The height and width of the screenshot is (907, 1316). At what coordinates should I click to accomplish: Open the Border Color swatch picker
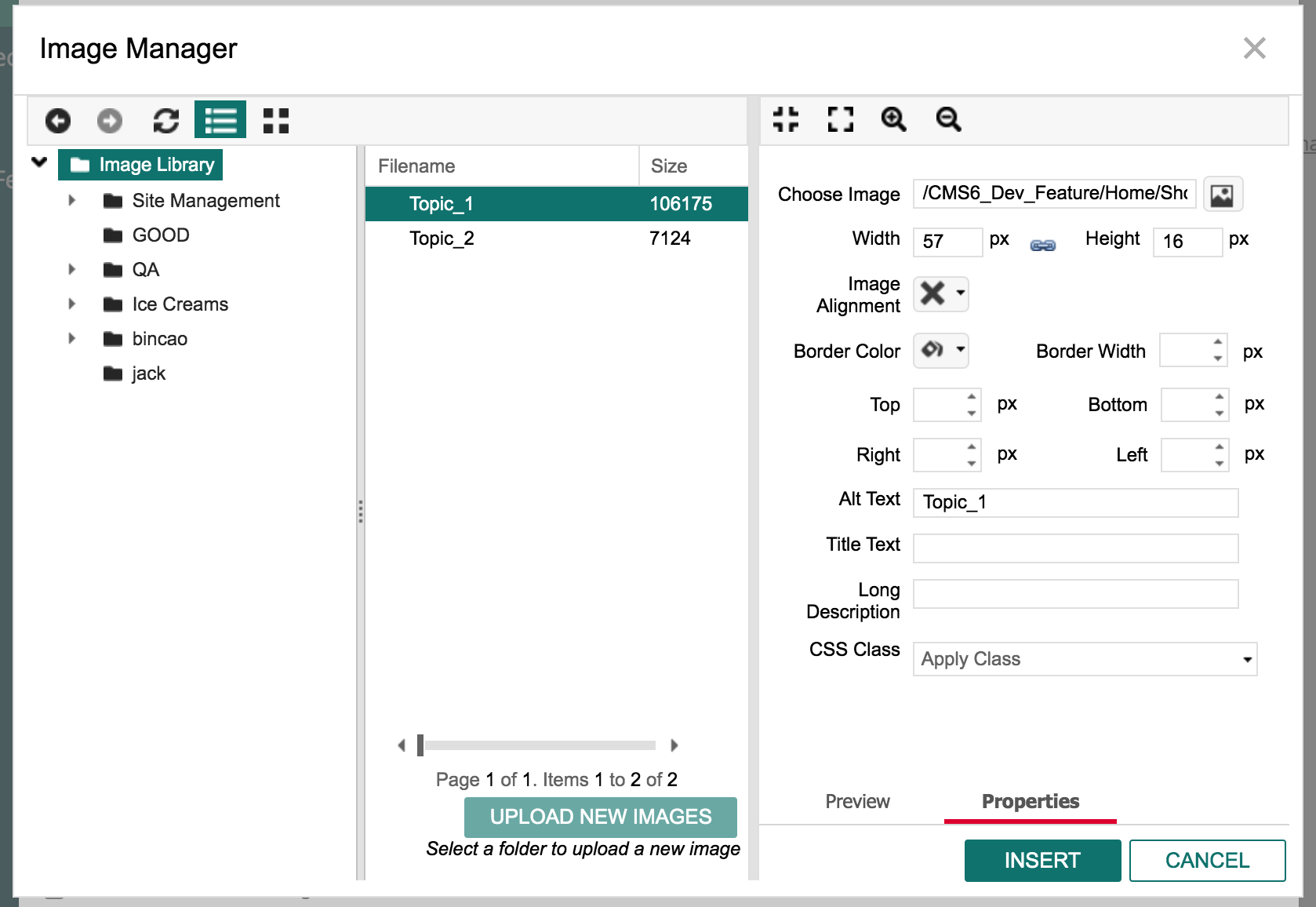coord(940,351)
